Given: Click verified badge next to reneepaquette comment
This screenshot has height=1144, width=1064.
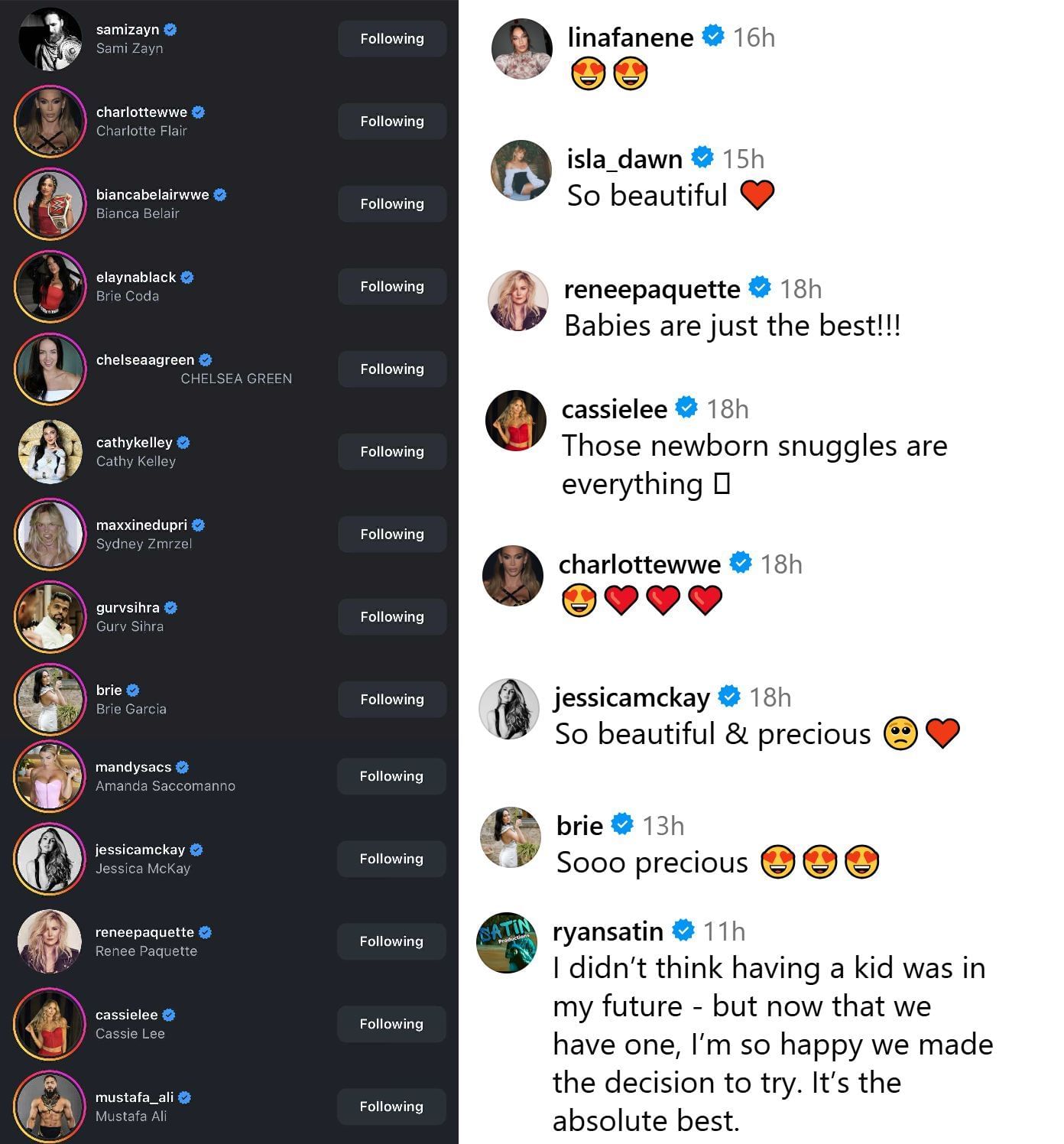Looking at the screenshot, I should pos(760,288).
